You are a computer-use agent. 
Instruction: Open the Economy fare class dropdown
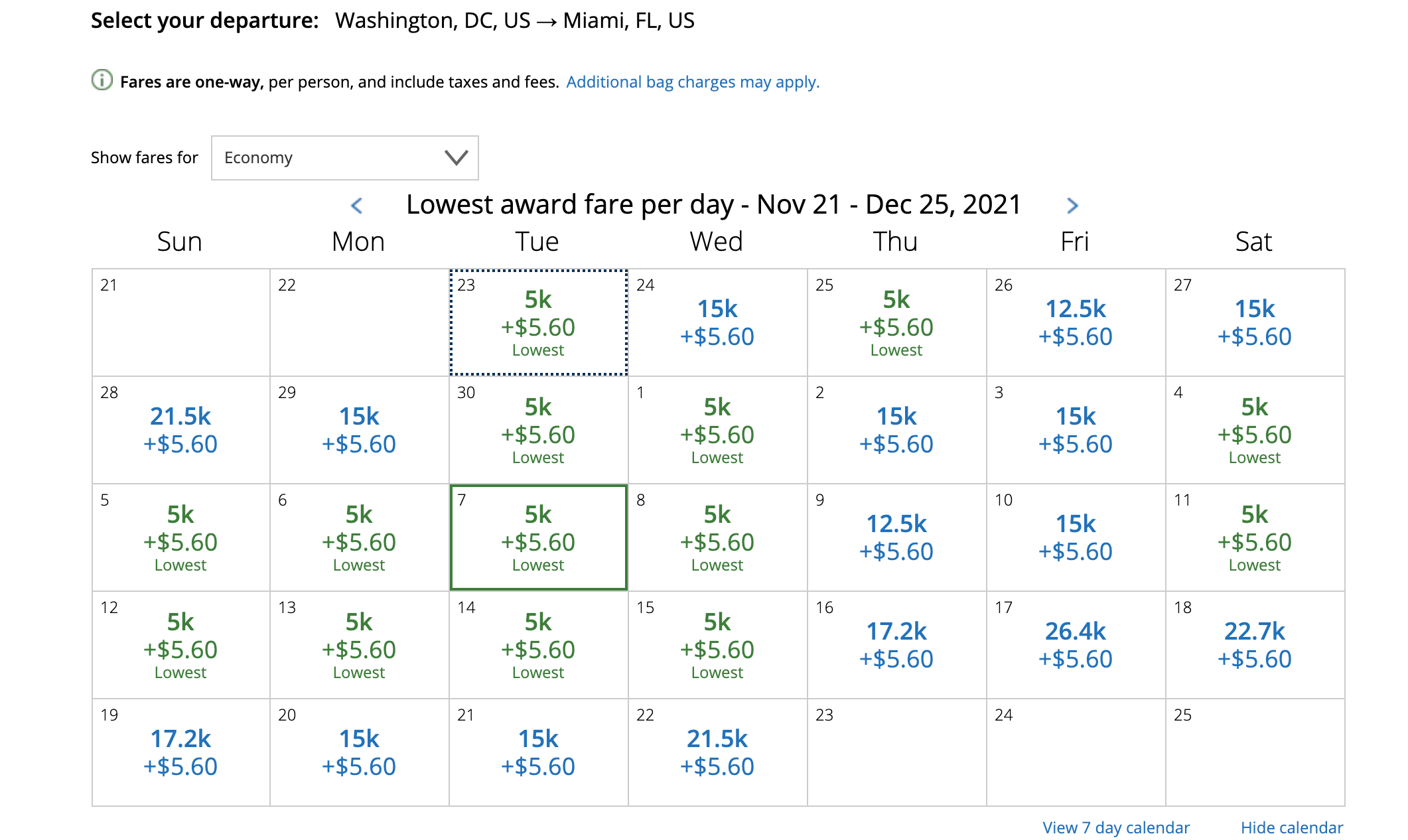coord(344,158)
